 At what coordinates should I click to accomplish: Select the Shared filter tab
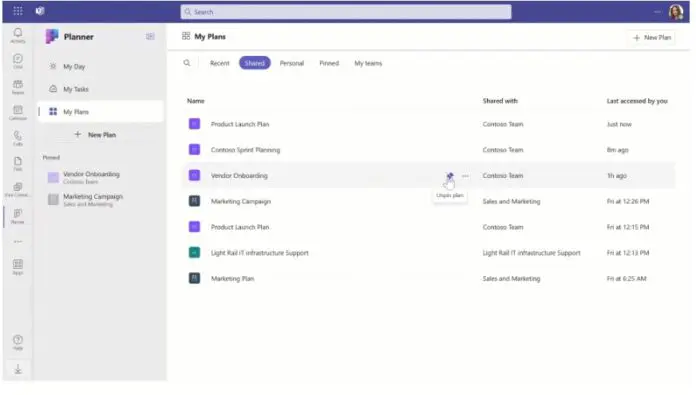coord(255,63)
